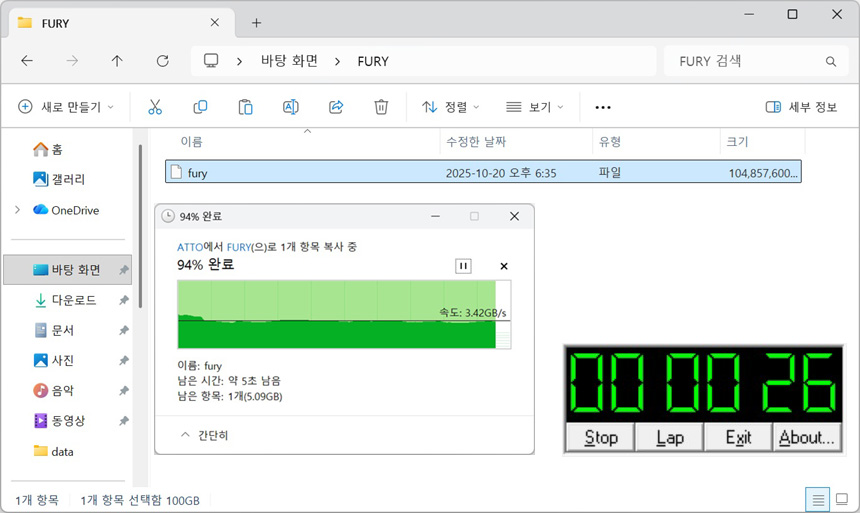Open the 정렬 sort dropdown

tap(450, 107)
